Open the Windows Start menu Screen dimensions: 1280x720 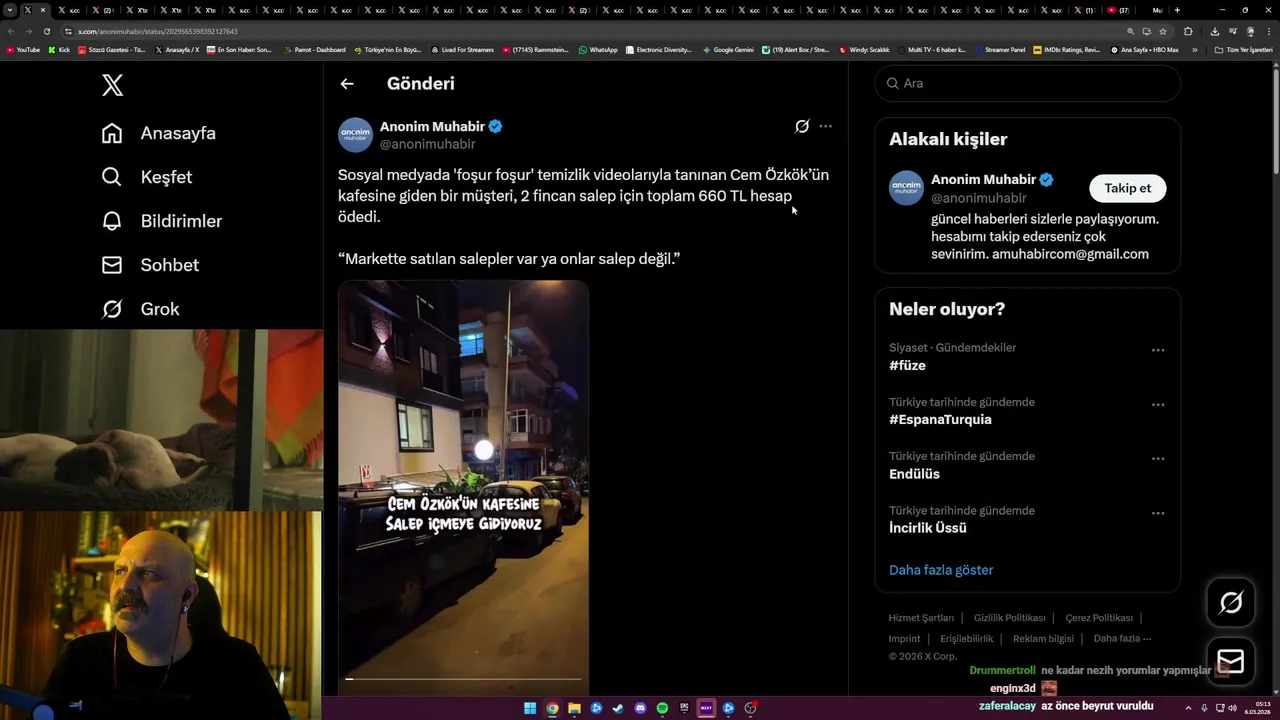pyautogui.click(x=530, y=708)
